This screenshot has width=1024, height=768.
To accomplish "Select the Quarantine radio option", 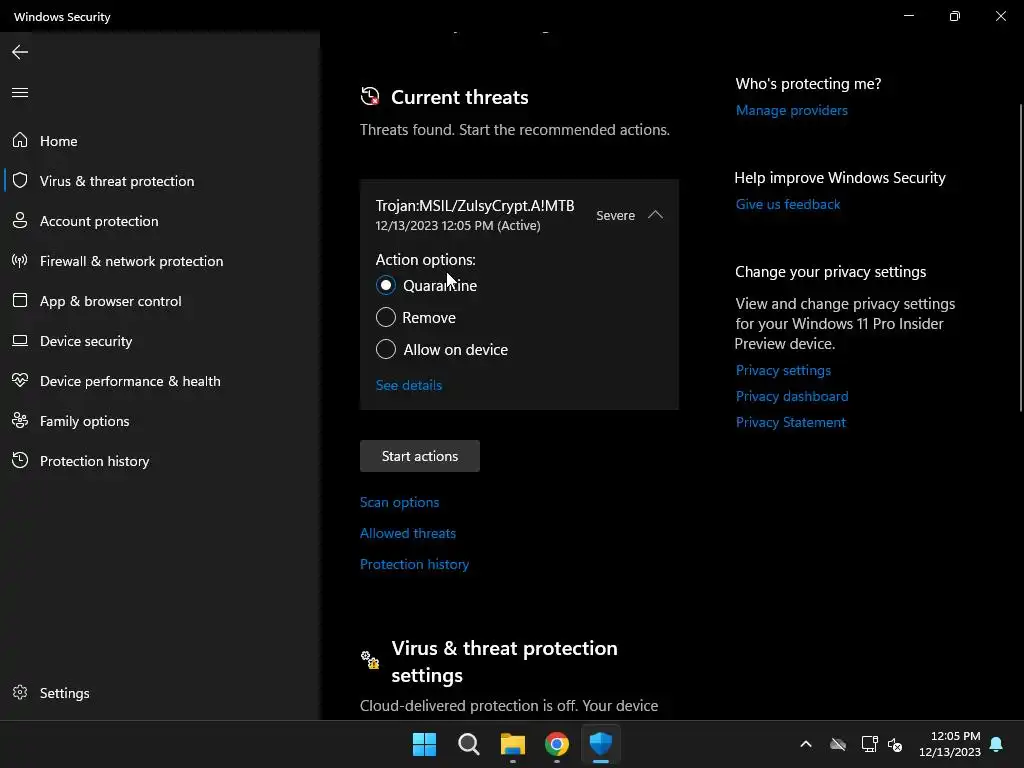I will 386,285.
